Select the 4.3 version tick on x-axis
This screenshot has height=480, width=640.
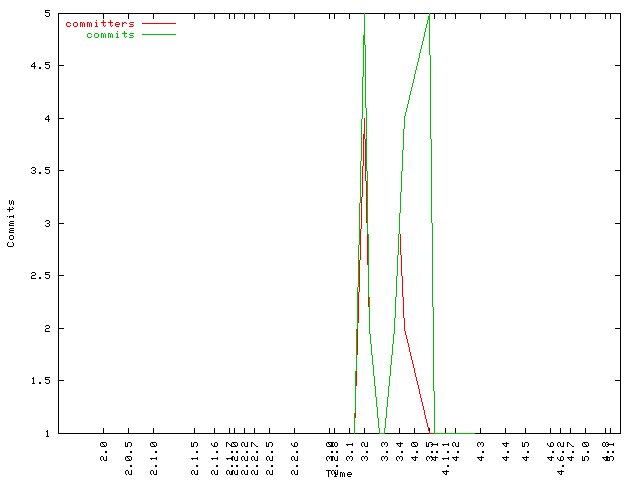pyautogui.click(x=480, y=449)
